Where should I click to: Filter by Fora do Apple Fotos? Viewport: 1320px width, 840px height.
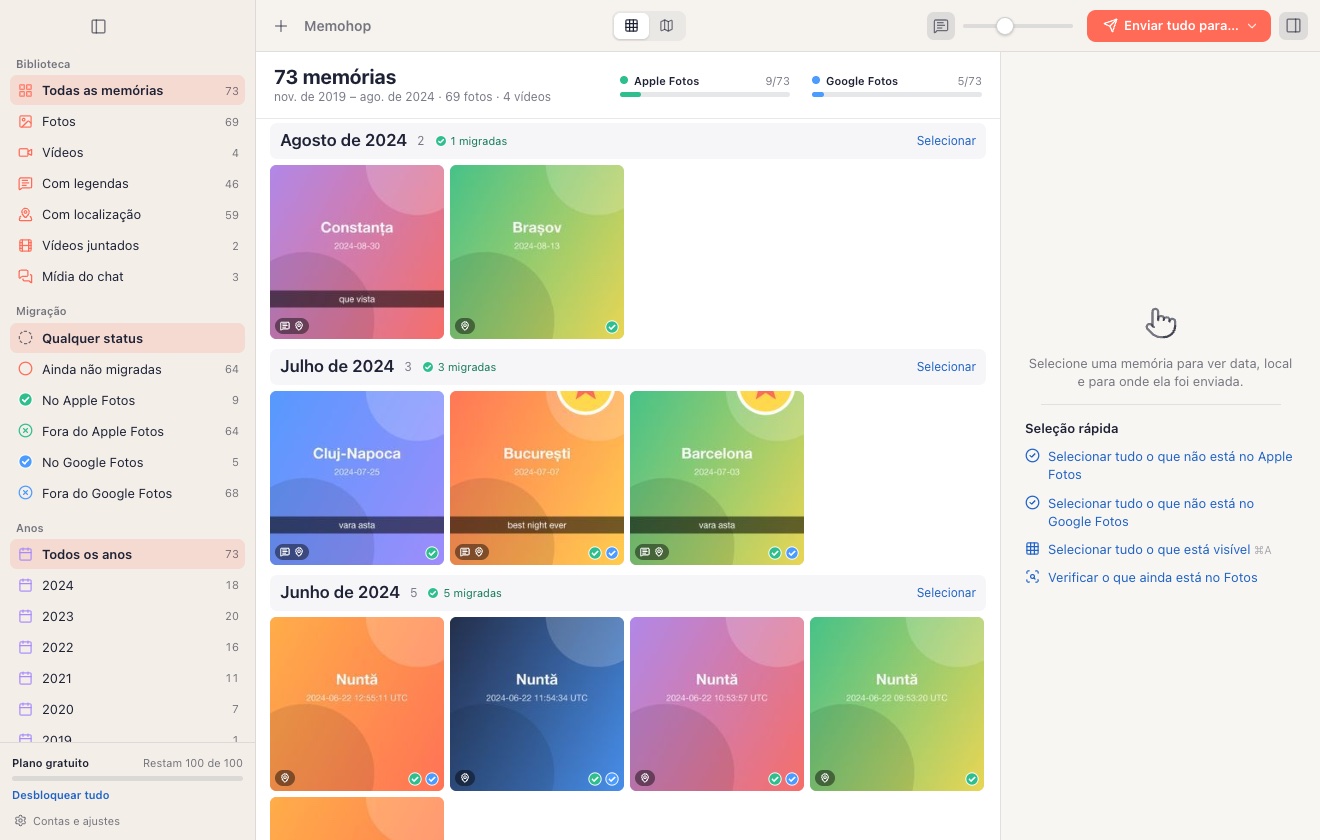pos(127,431)
